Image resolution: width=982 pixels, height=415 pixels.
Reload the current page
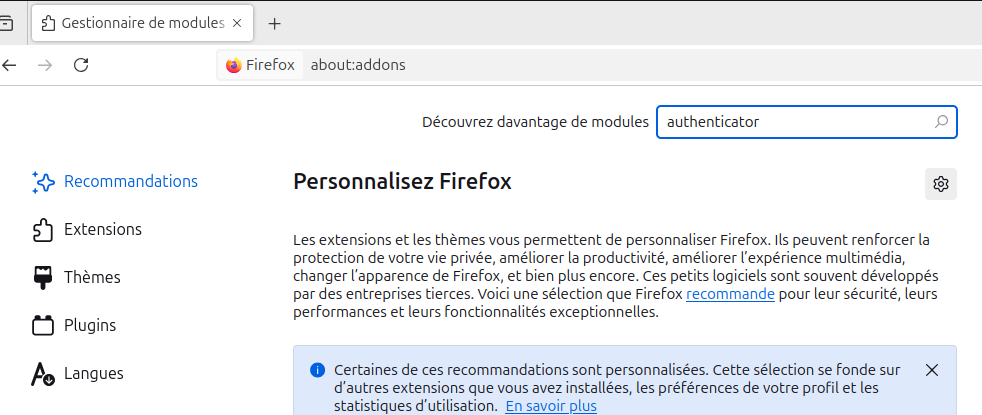click(x=82, y=65)
